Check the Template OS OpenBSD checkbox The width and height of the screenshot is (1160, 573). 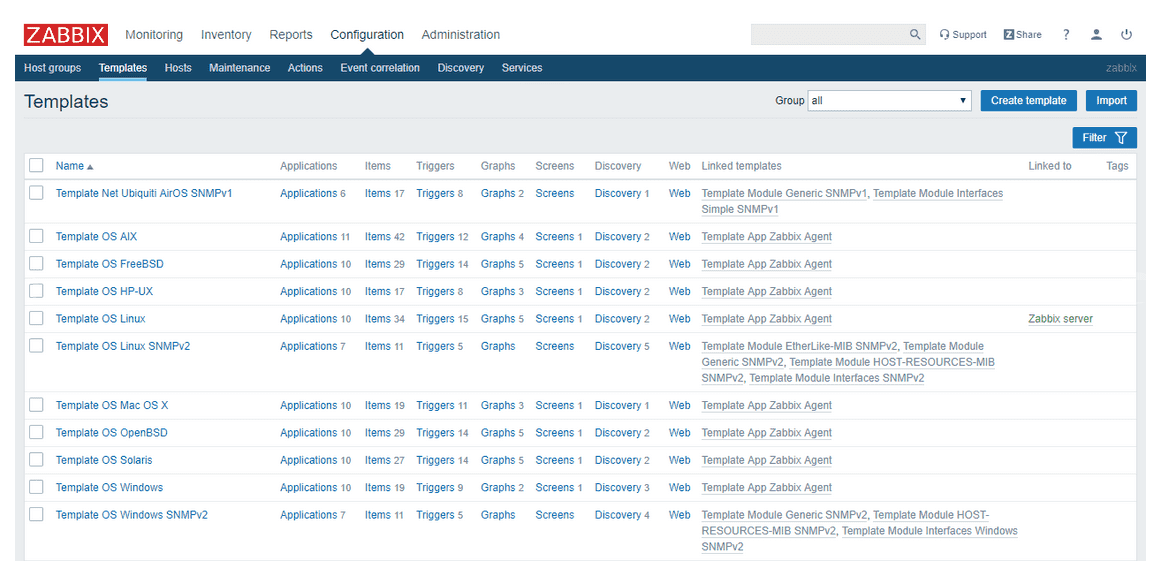pos(36,433)
